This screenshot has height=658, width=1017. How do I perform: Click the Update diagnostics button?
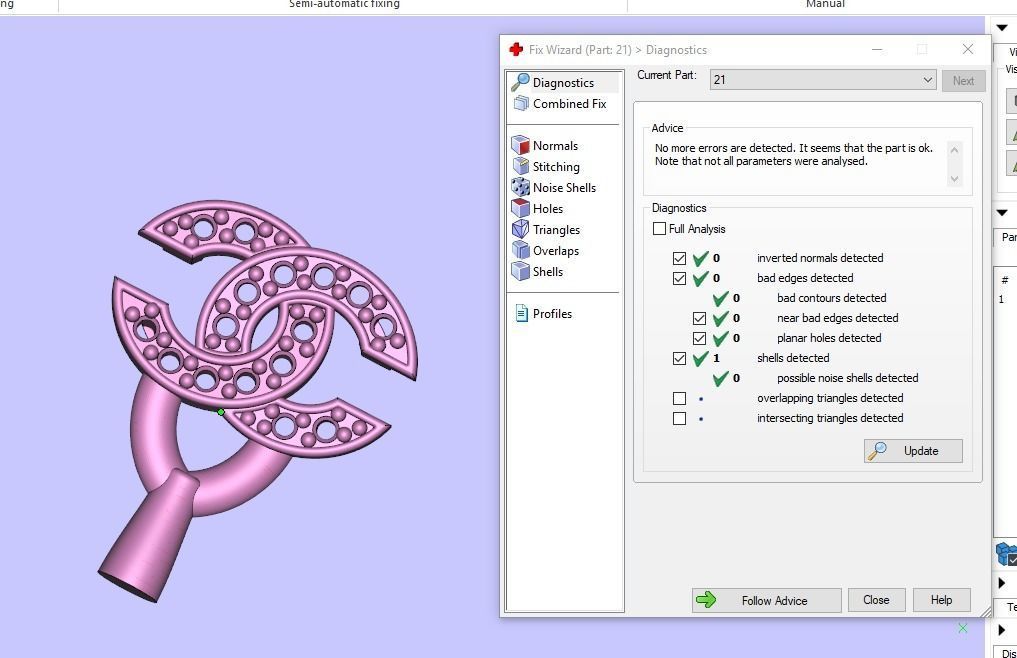pyautogui.click(x=913, y=451)
